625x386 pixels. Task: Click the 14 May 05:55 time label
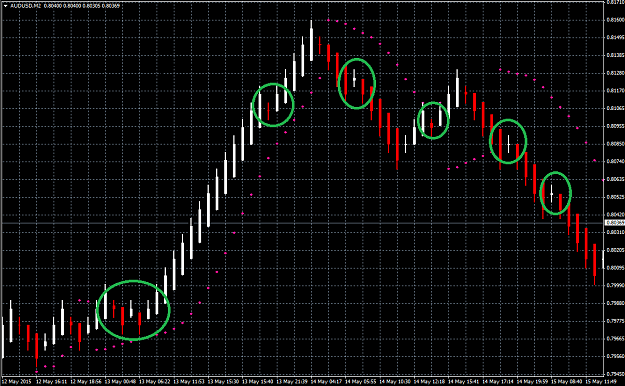click(x=361, y=382)
